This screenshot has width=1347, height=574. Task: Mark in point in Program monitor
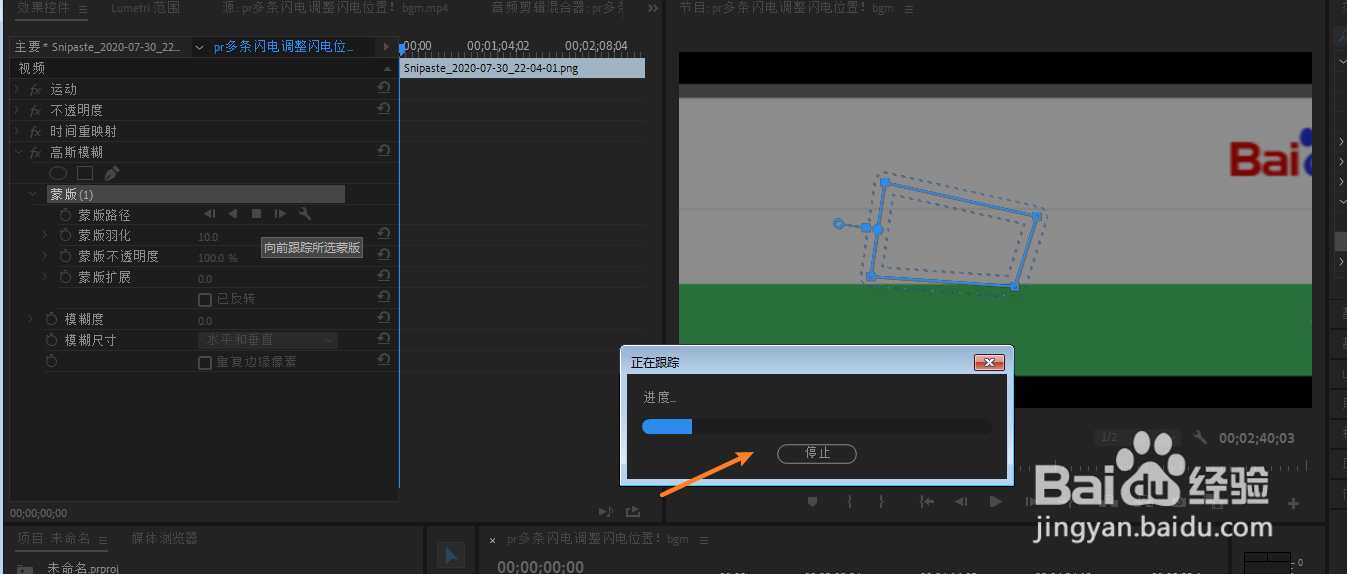click(849, 502)
